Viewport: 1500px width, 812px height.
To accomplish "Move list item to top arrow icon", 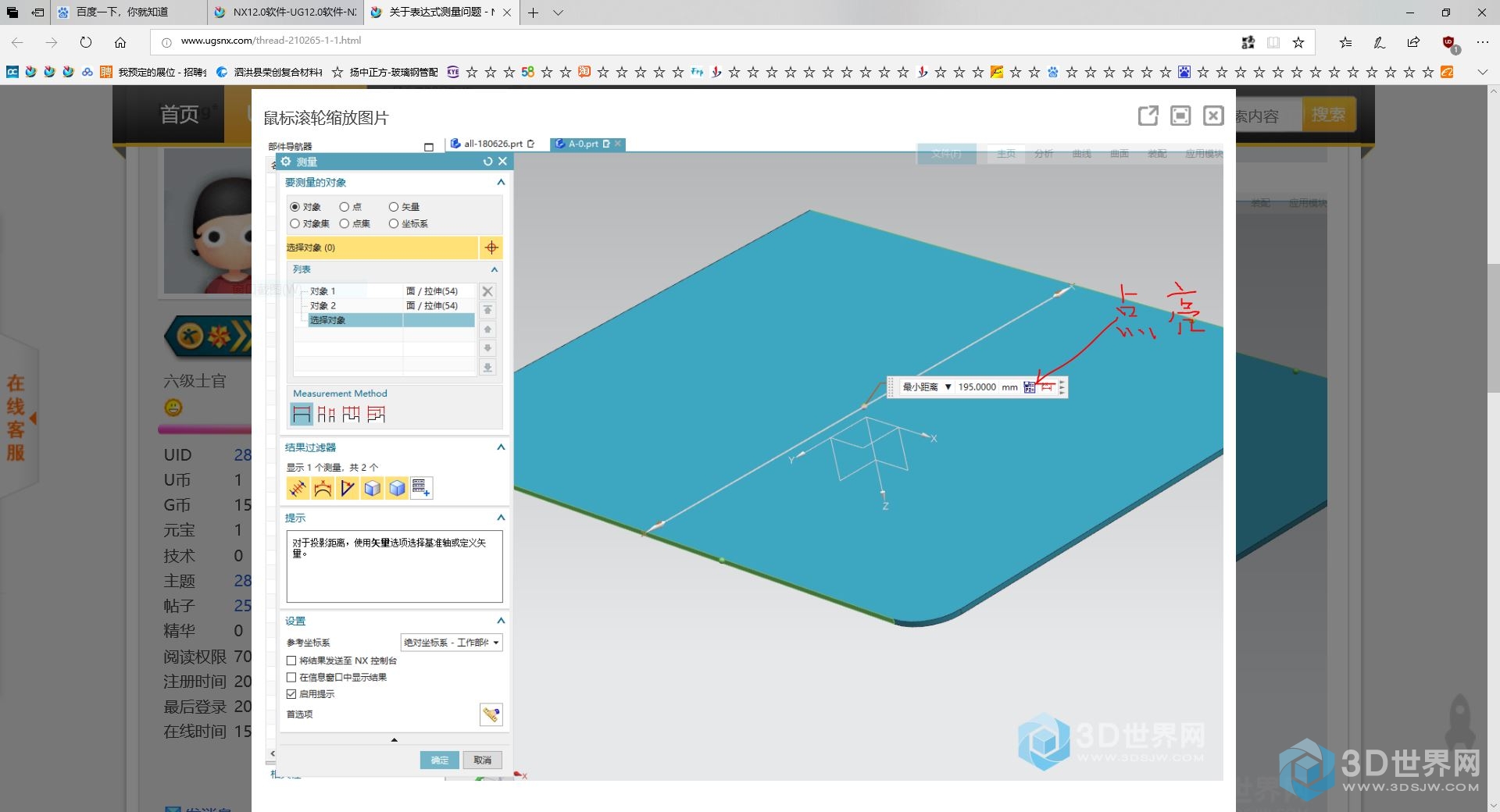I will [x=487, y=310].
